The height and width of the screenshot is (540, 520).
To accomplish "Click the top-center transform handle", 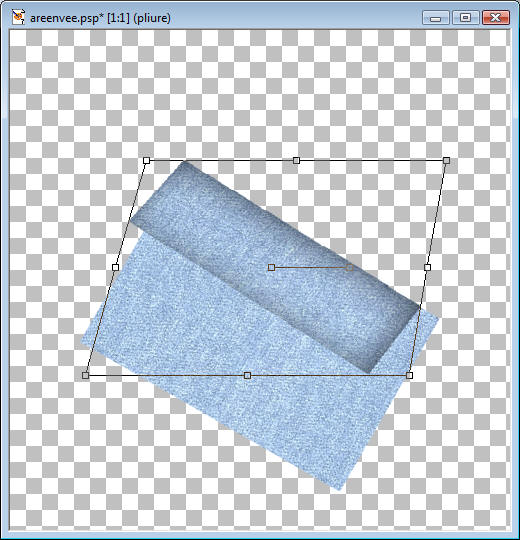I will (x=296, y=160).
